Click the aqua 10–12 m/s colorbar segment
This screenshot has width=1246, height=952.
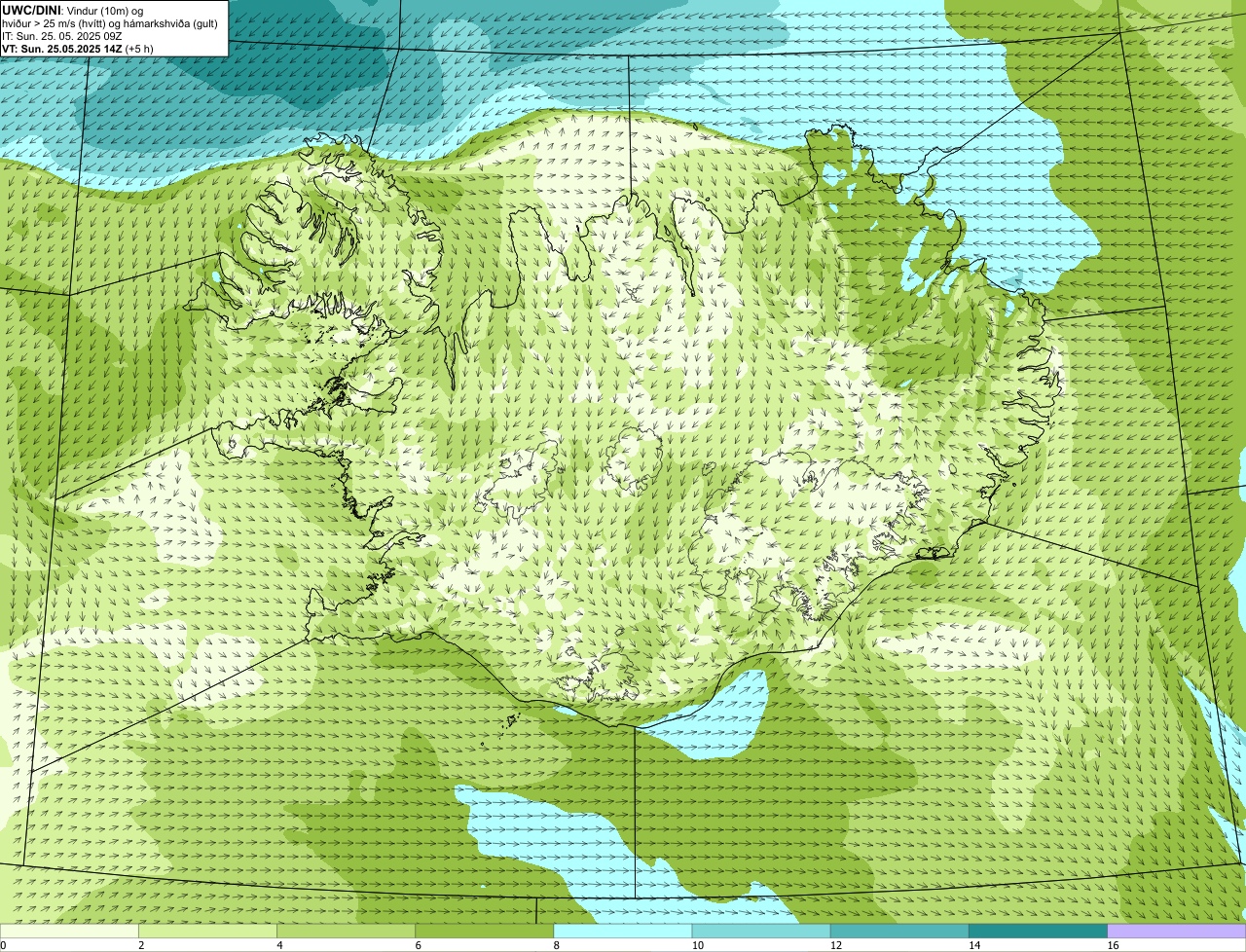pyautogui.click(x=761, y=931)
